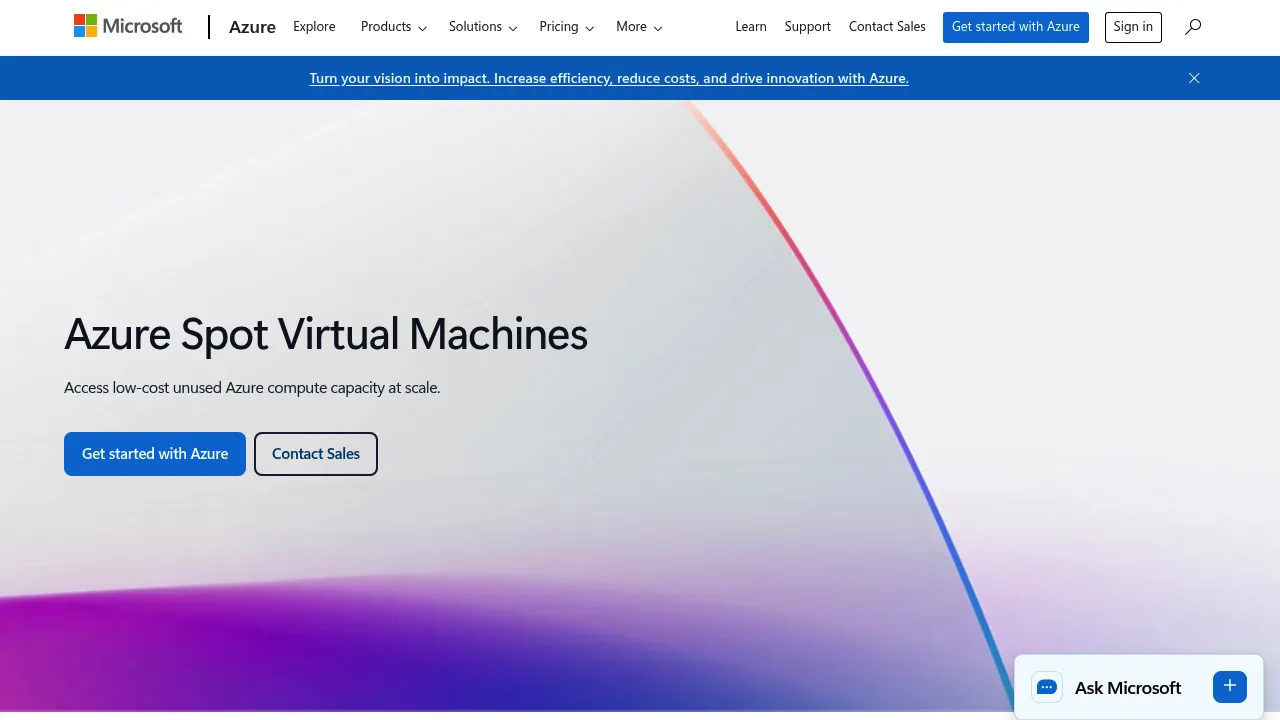
Task: Go to the Explore link
Action: (x=314, y=27)
